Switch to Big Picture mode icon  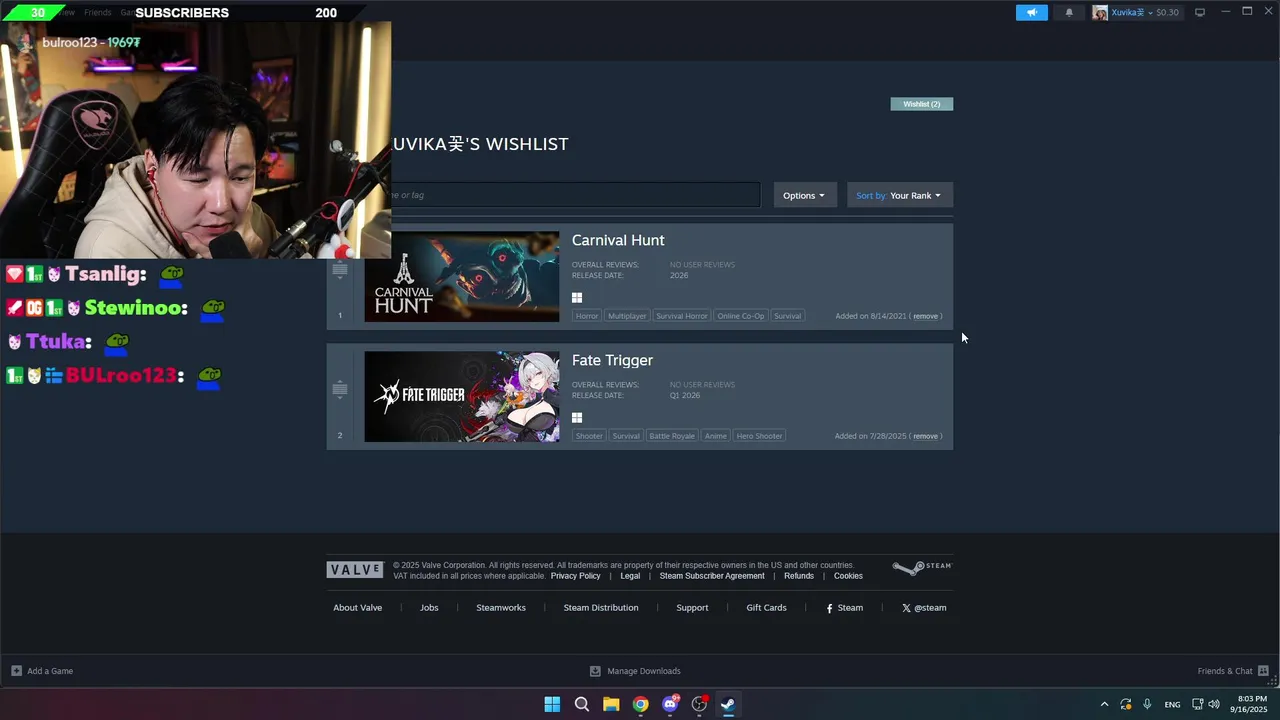pyautogui.click(x=1200, y=12)
